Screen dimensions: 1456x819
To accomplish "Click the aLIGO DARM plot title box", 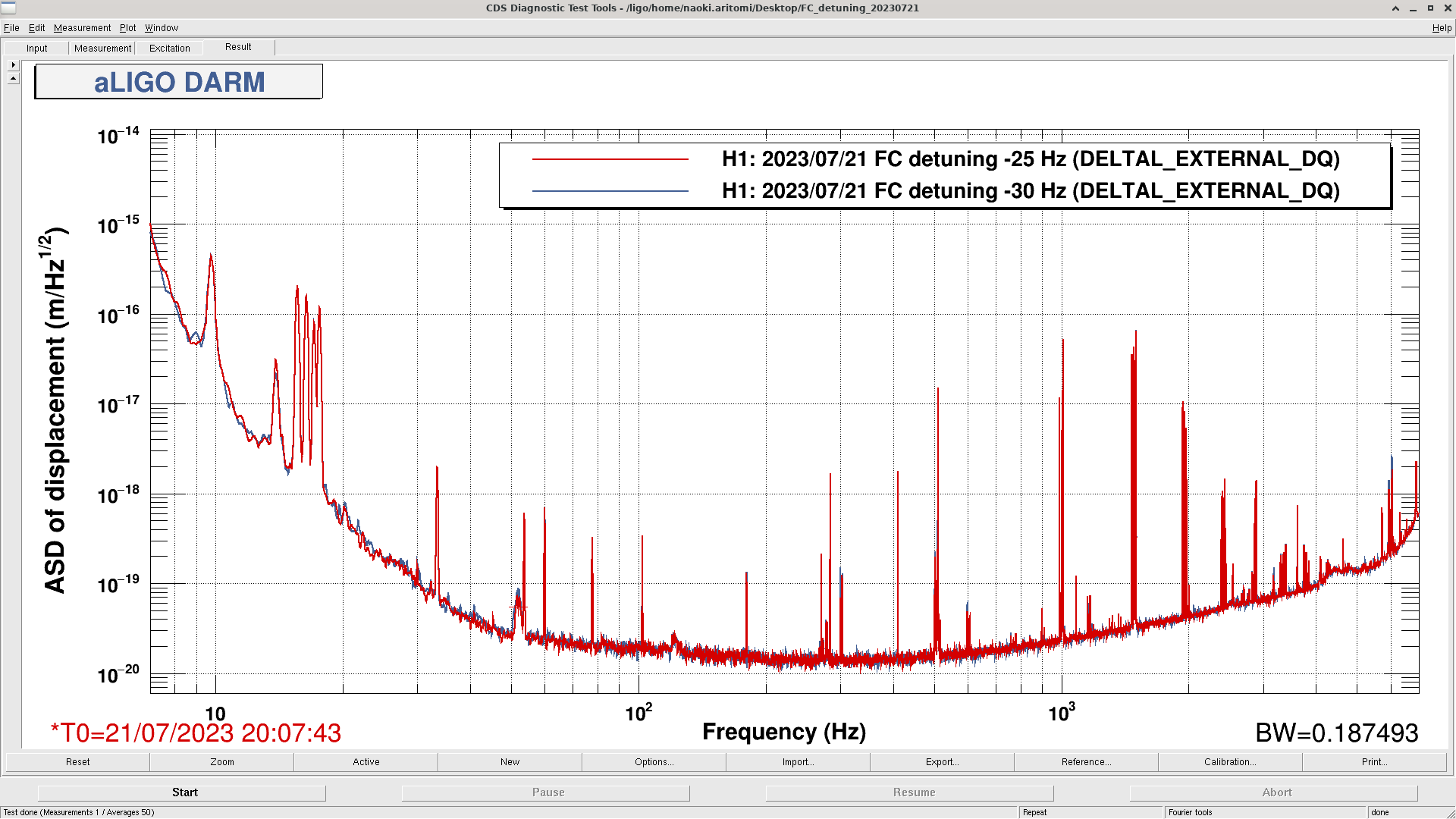I will pyautogui.click(x=179, y=82).
